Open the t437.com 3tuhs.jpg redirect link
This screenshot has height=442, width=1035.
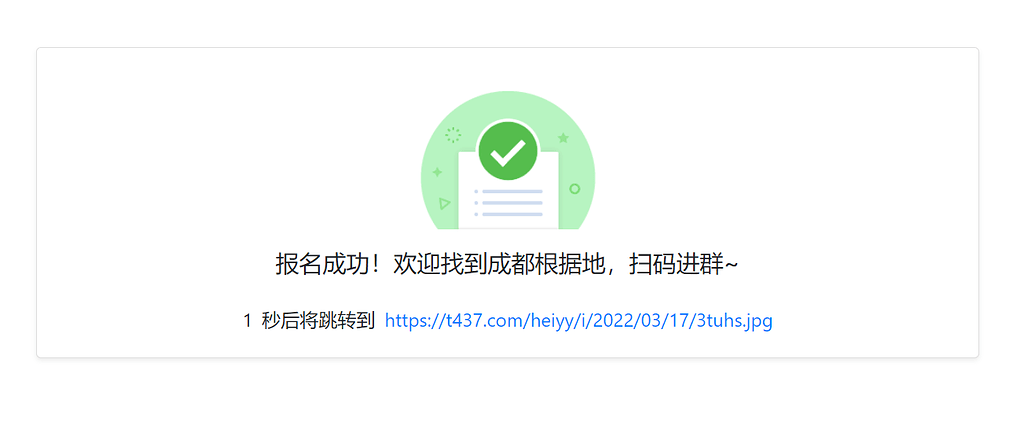[578, 321]
